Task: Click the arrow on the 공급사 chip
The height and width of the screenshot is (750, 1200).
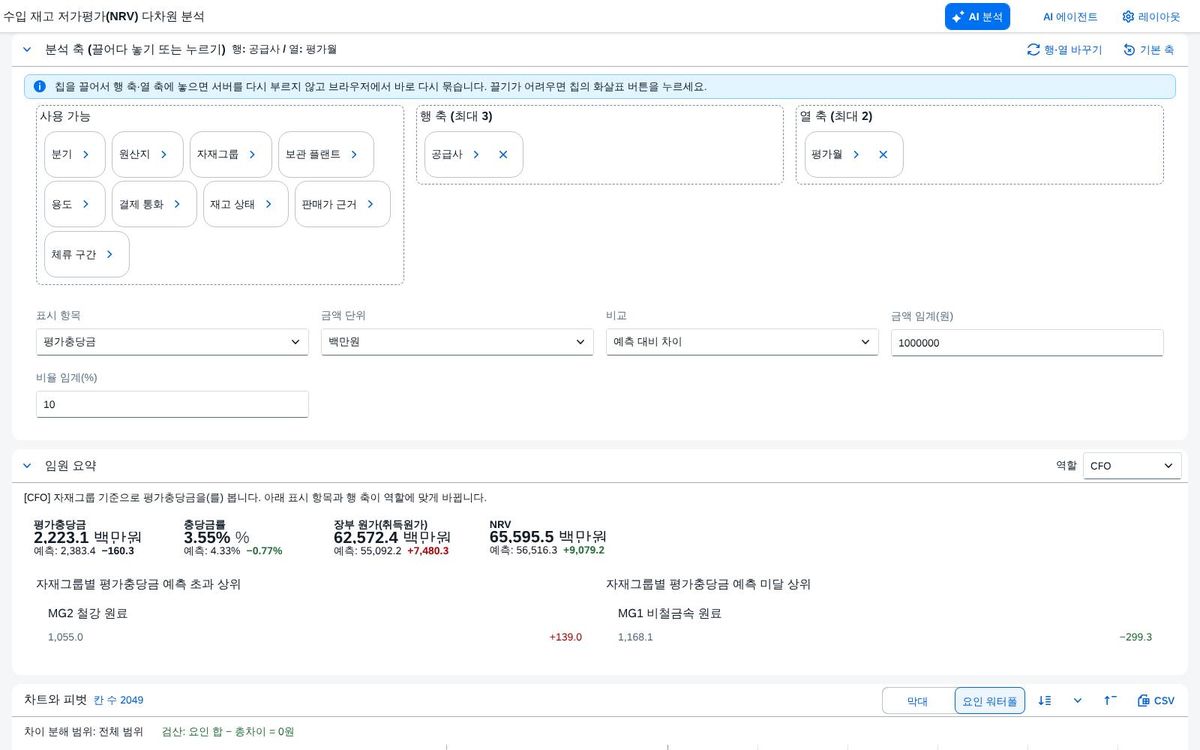Action: pyautogui.click(x=476, y=155)
